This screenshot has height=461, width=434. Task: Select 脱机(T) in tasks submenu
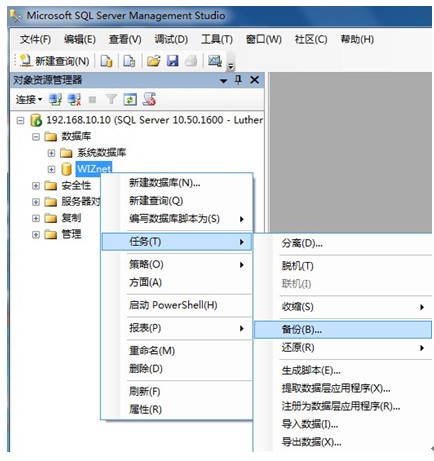click(343, 266)
